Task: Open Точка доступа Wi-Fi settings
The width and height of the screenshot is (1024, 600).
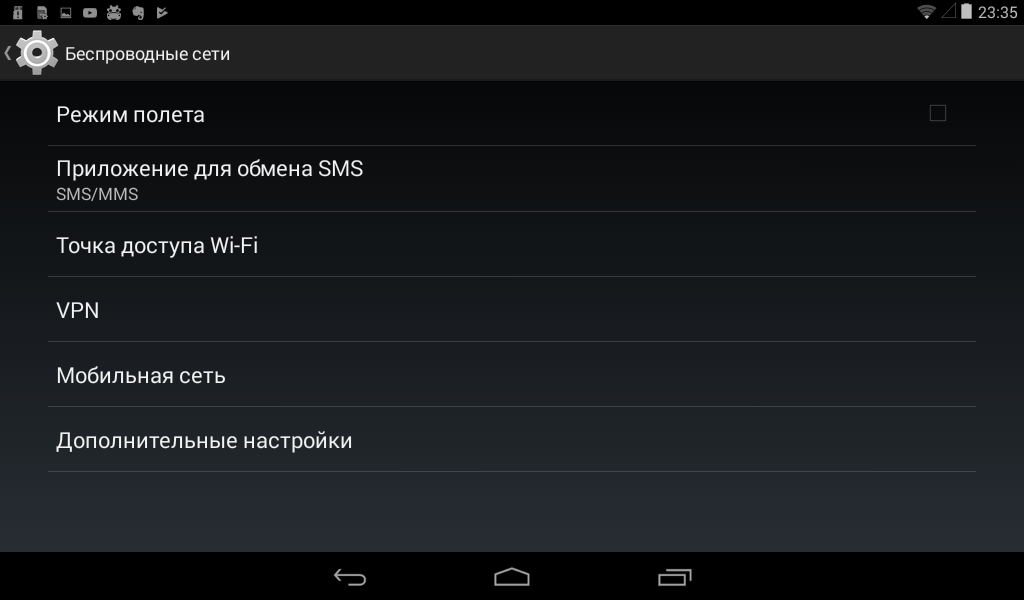Action: point(512,245)
